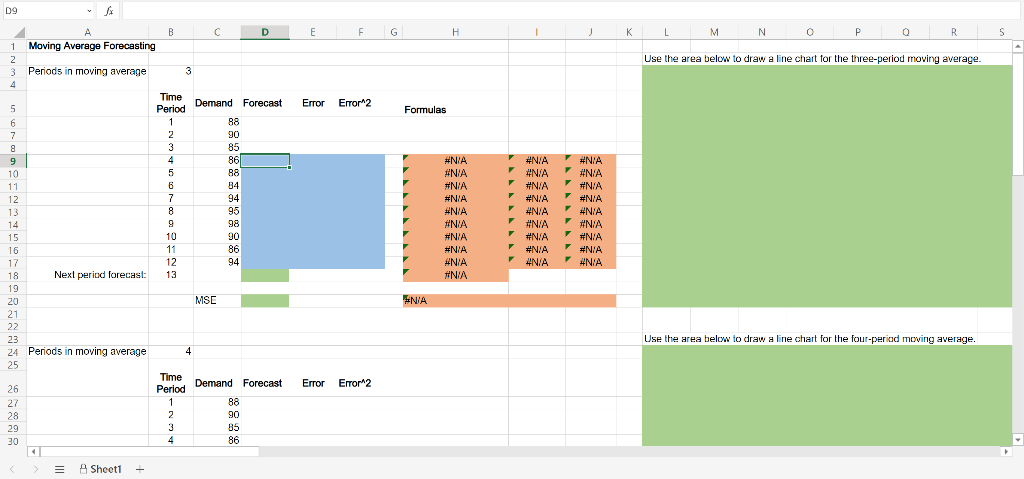
Task: Select the #N/A cell in row 20
Action: click(x=455, y=301)
